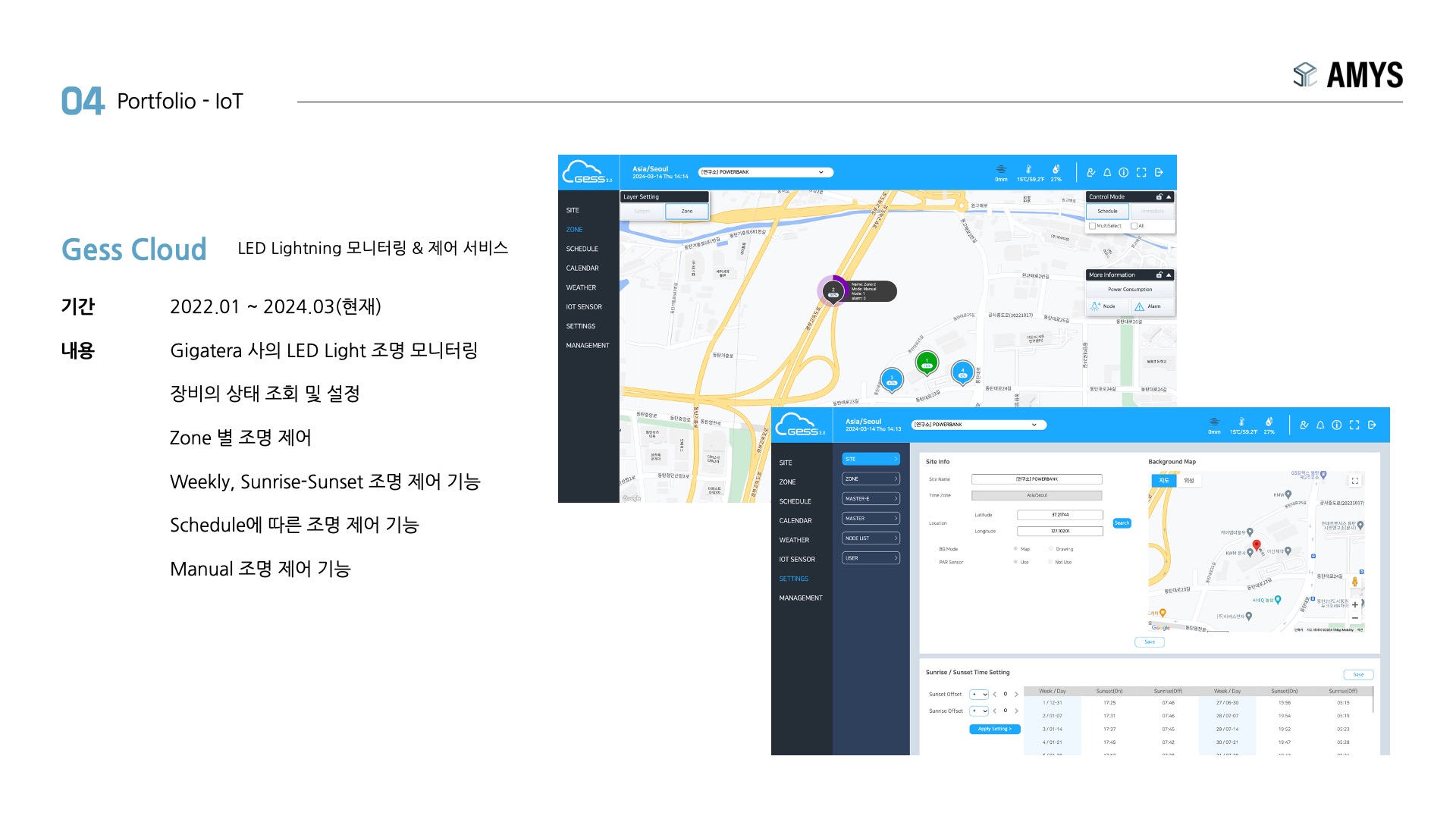The height and width of the screenshot is (819, 1456).
Task: Click the Apply Setting button
Action: coord(995,730)
